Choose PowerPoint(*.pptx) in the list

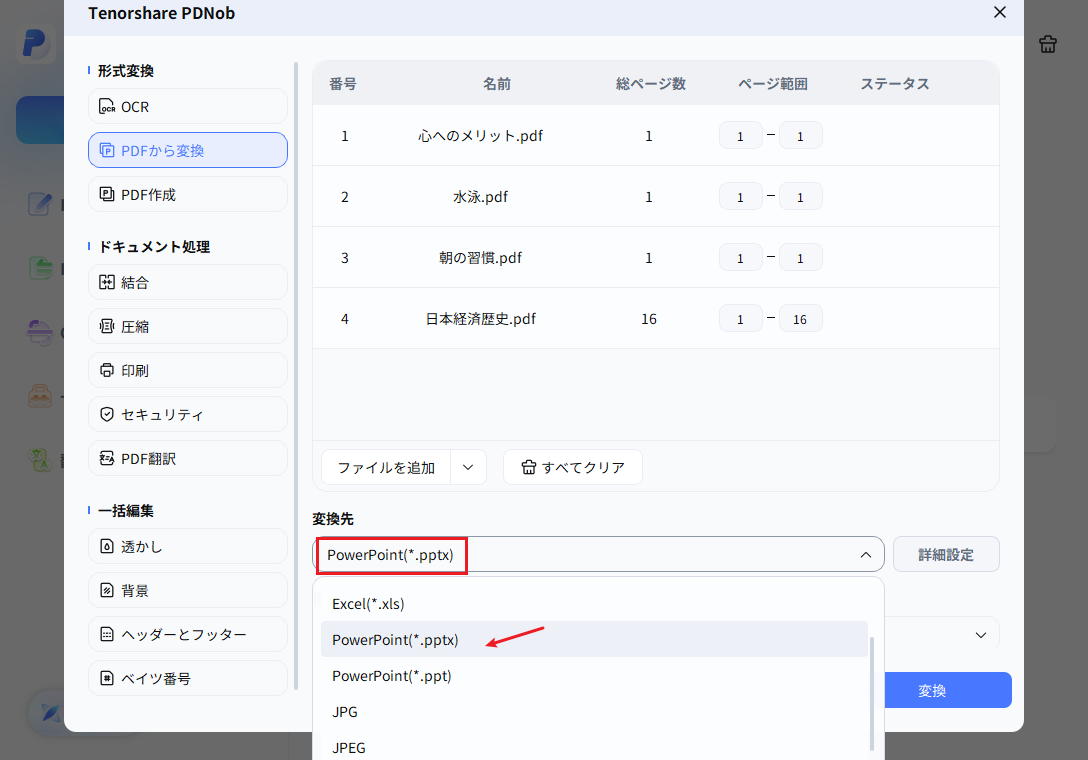click(x=594, y=639)
